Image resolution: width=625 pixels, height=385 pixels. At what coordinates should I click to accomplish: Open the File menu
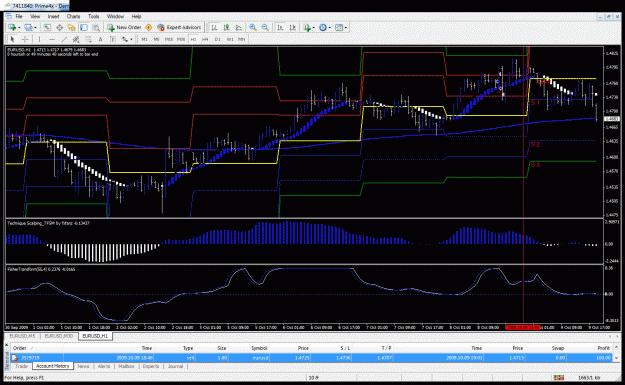pyautogui.click(x=19, y=16)
